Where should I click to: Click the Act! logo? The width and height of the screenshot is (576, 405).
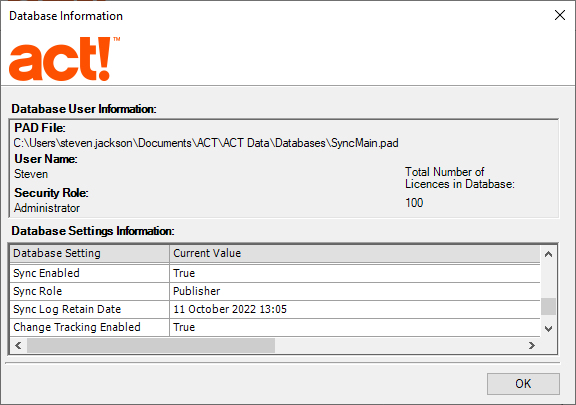click(x=64, y=58)
